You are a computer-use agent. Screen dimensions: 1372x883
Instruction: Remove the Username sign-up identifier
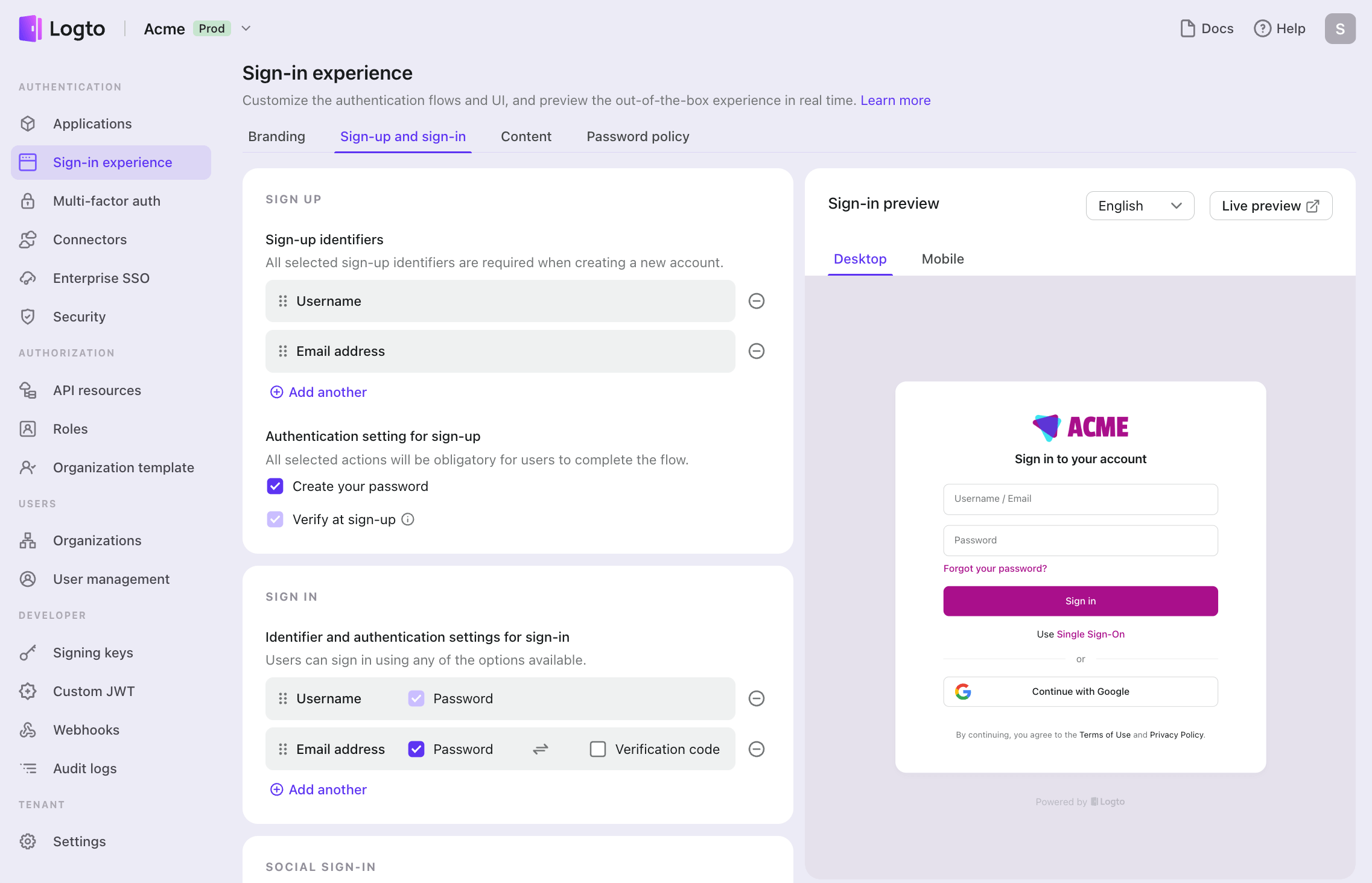(756, 301)
